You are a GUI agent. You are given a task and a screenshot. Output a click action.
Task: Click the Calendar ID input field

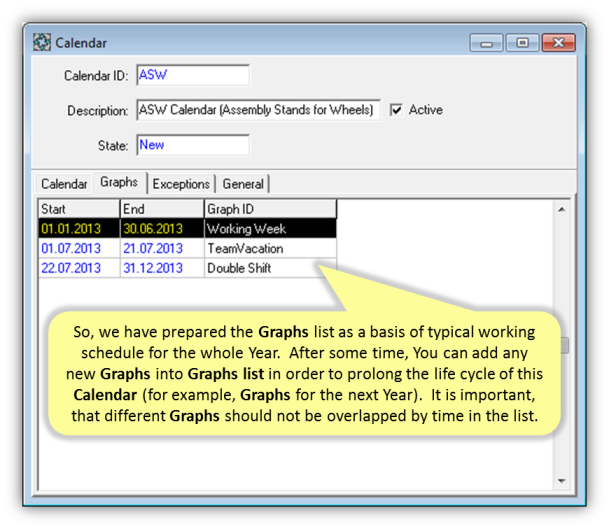(x=193, y=75)
